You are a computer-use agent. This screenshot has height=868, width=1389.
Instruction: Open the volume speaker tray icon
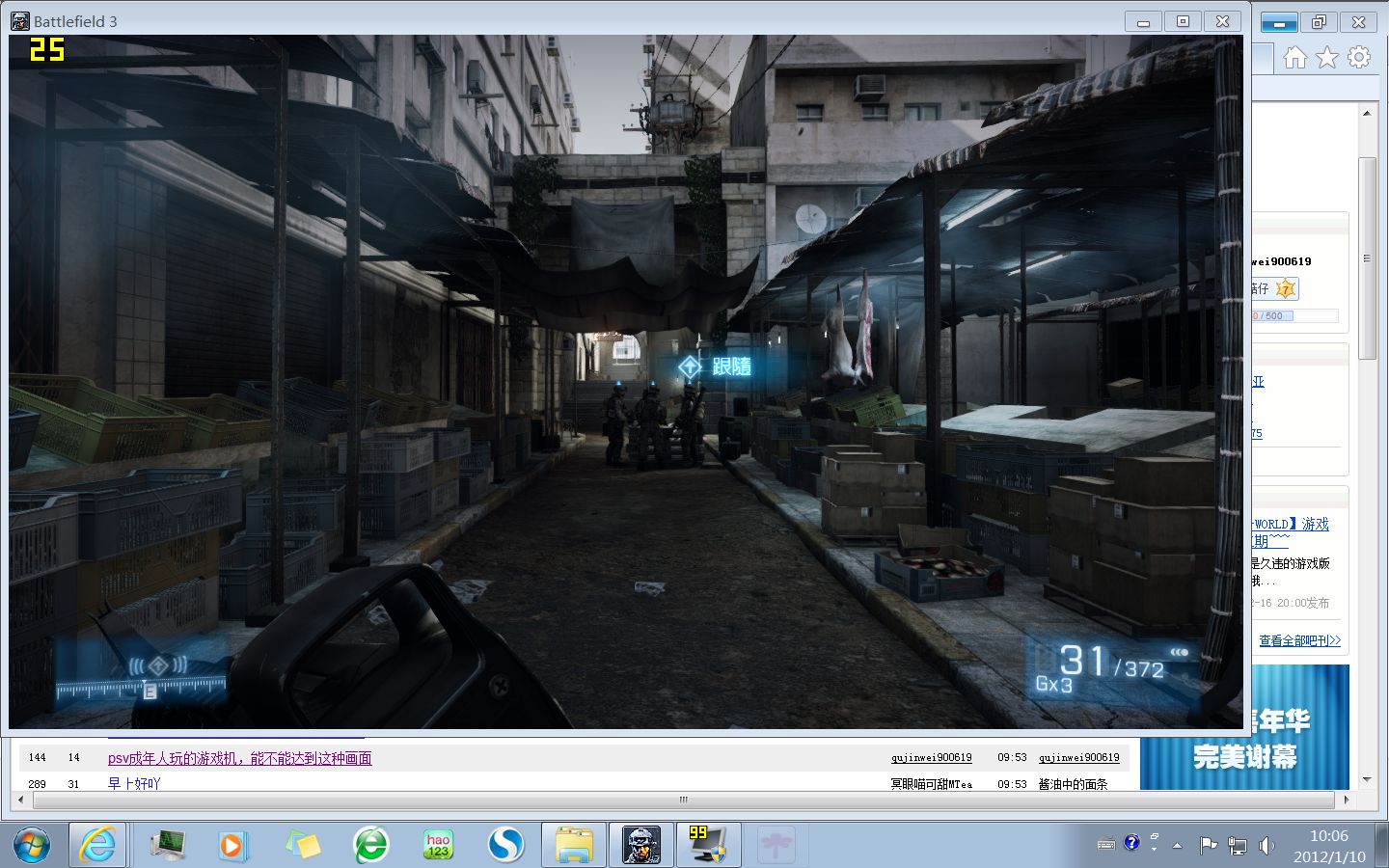point(1266,846)
